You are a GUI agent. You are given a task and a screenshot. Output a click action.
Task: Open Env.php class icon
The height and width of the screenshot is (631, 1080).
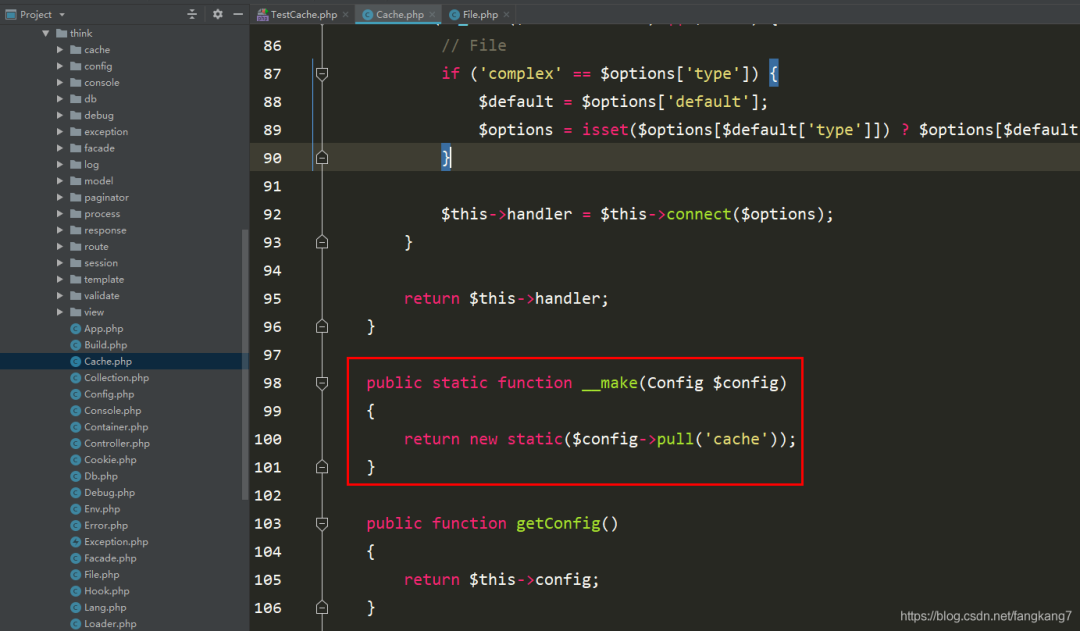[76, 509]
